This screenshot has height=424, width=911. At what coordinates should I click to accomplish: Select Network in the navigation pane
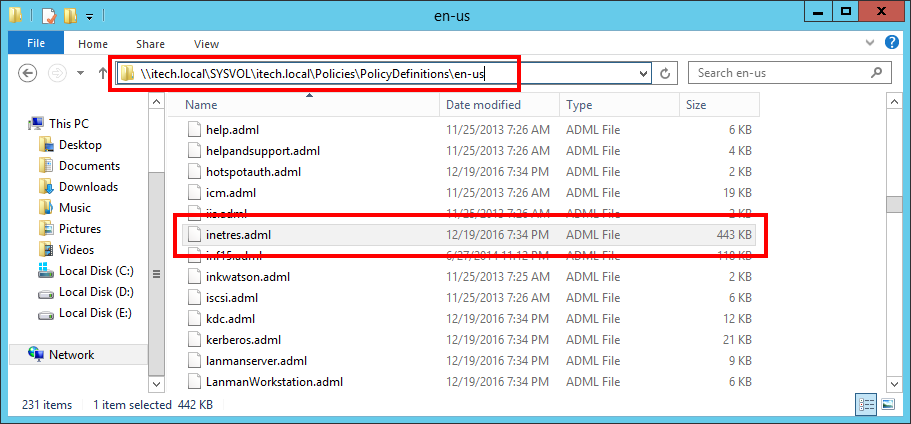click(71, 354)
